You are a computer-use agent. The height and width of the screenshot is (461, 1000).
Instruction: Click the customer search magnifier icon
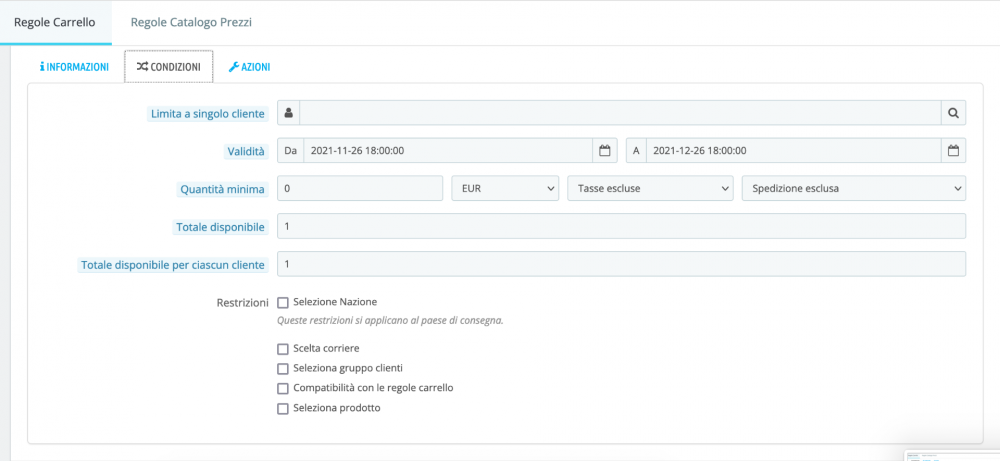[953, 113]
